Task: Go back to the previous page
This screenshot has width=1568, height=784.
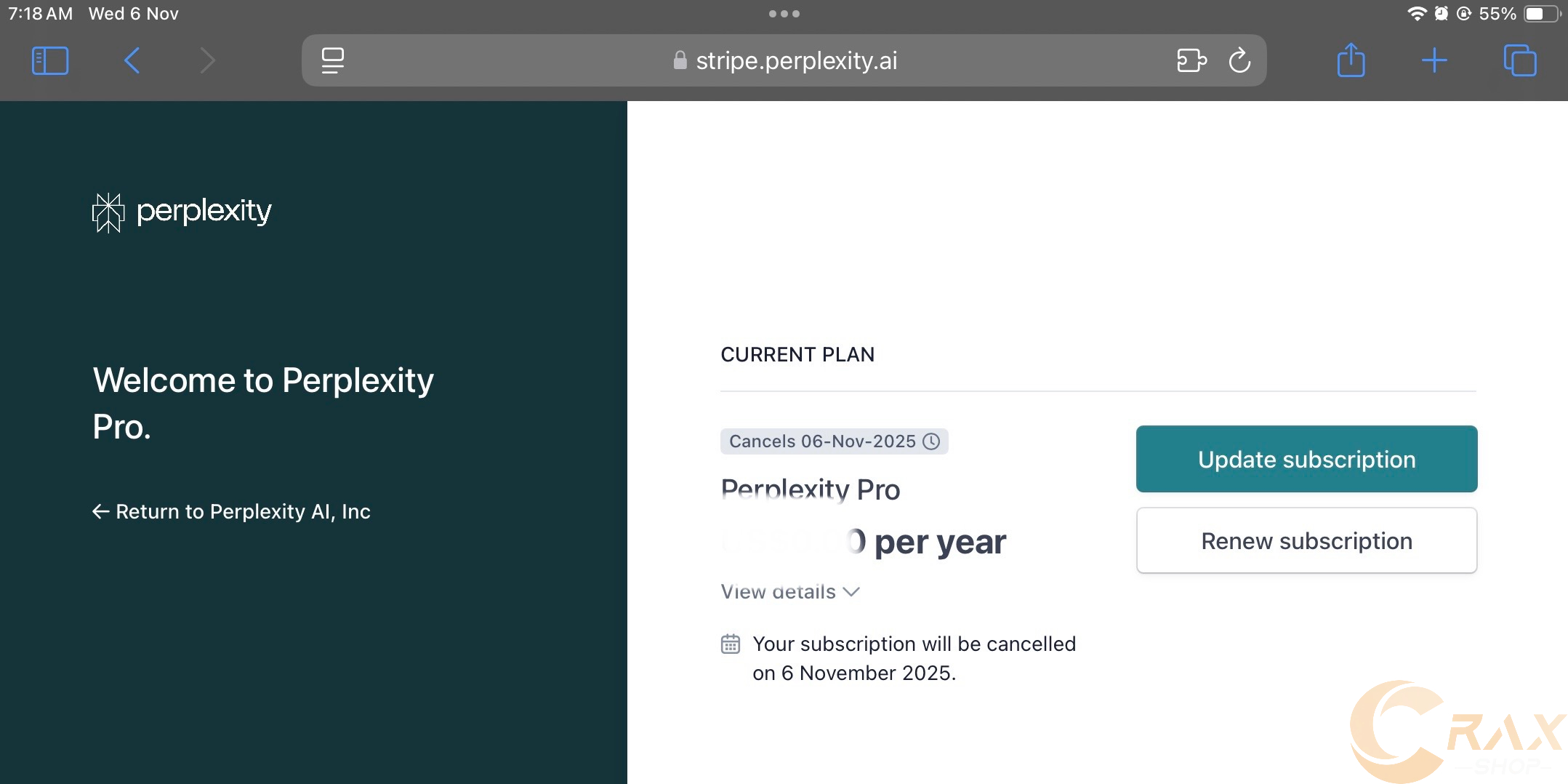Action: click(x=132, y=60)
